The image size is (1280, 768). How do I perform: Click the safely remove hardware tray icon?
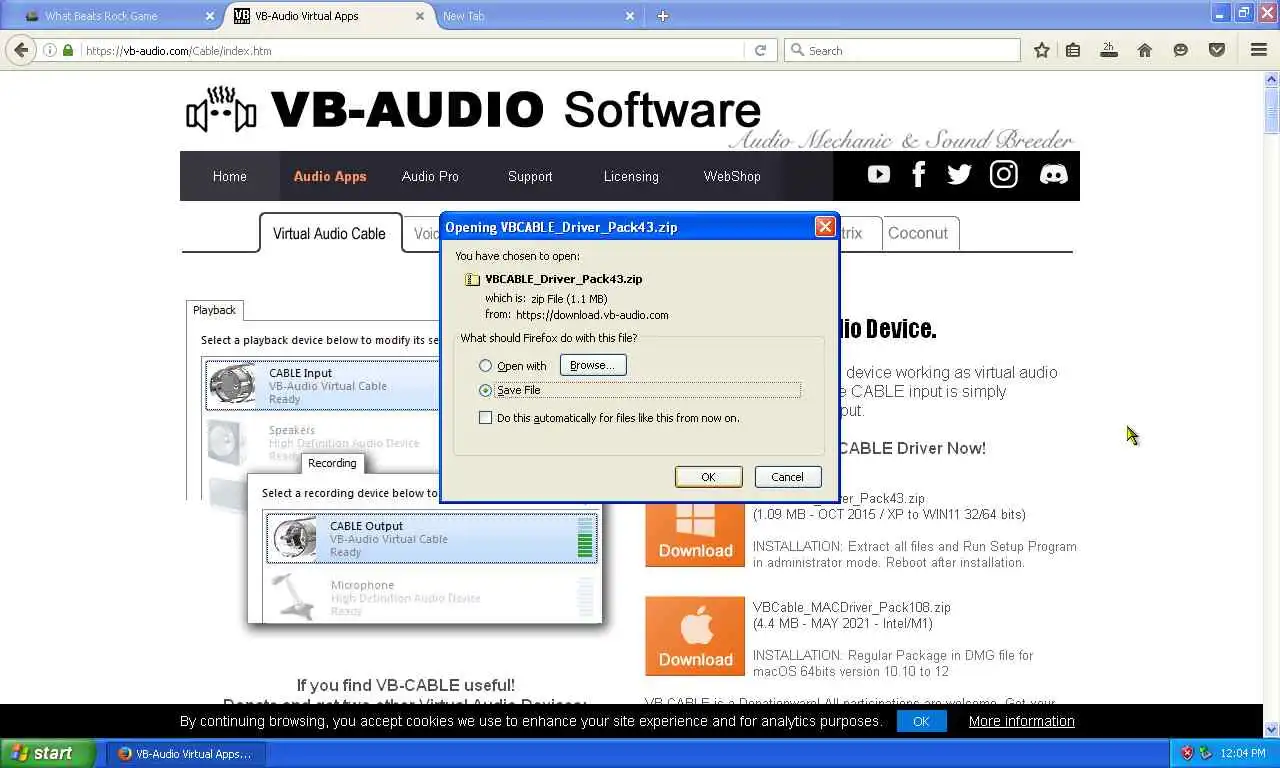click(1206, 753)
